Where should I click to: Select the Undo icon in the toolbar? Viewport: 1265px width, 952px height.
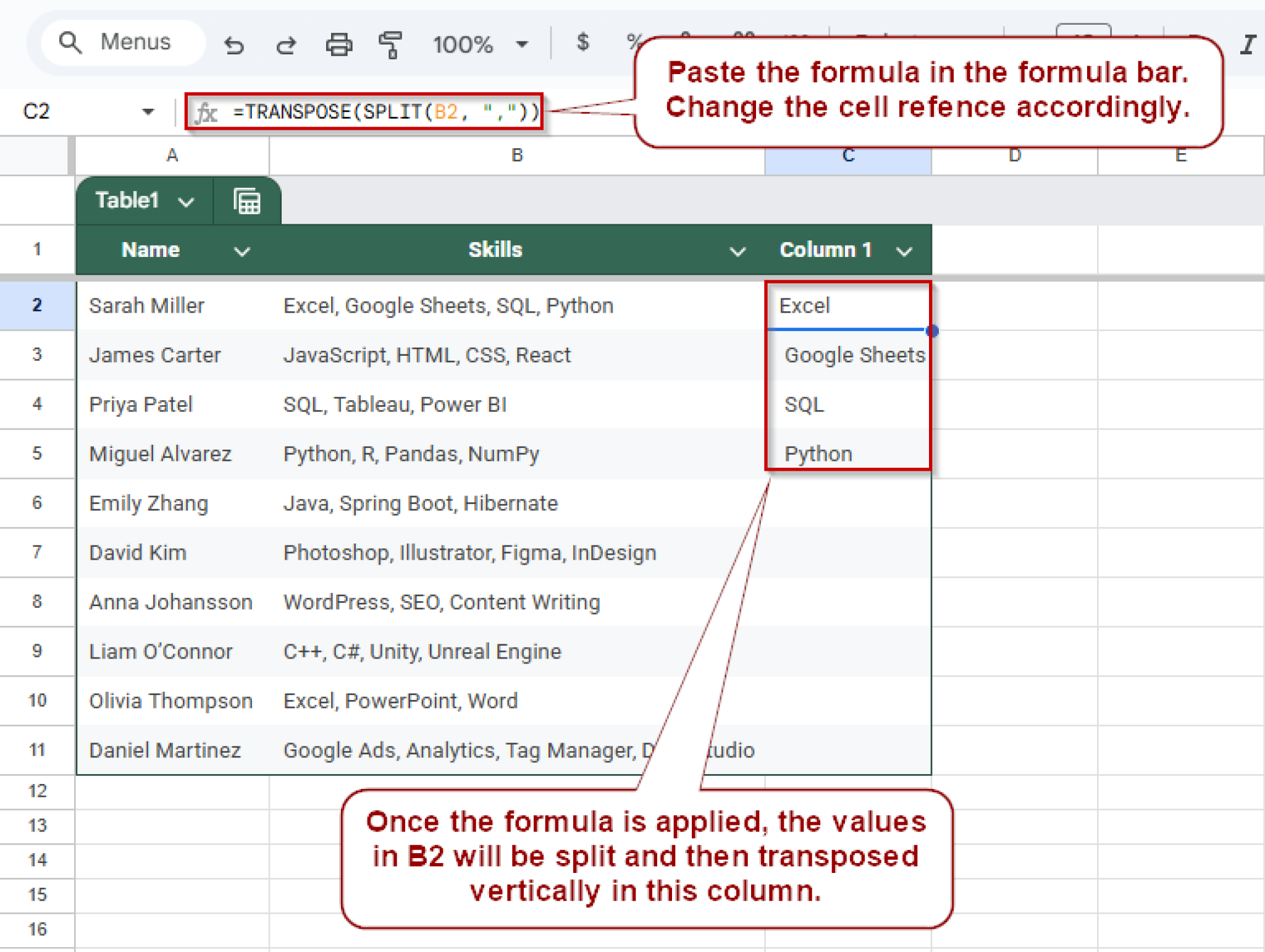pyautogui.click(x=235, y=43)
